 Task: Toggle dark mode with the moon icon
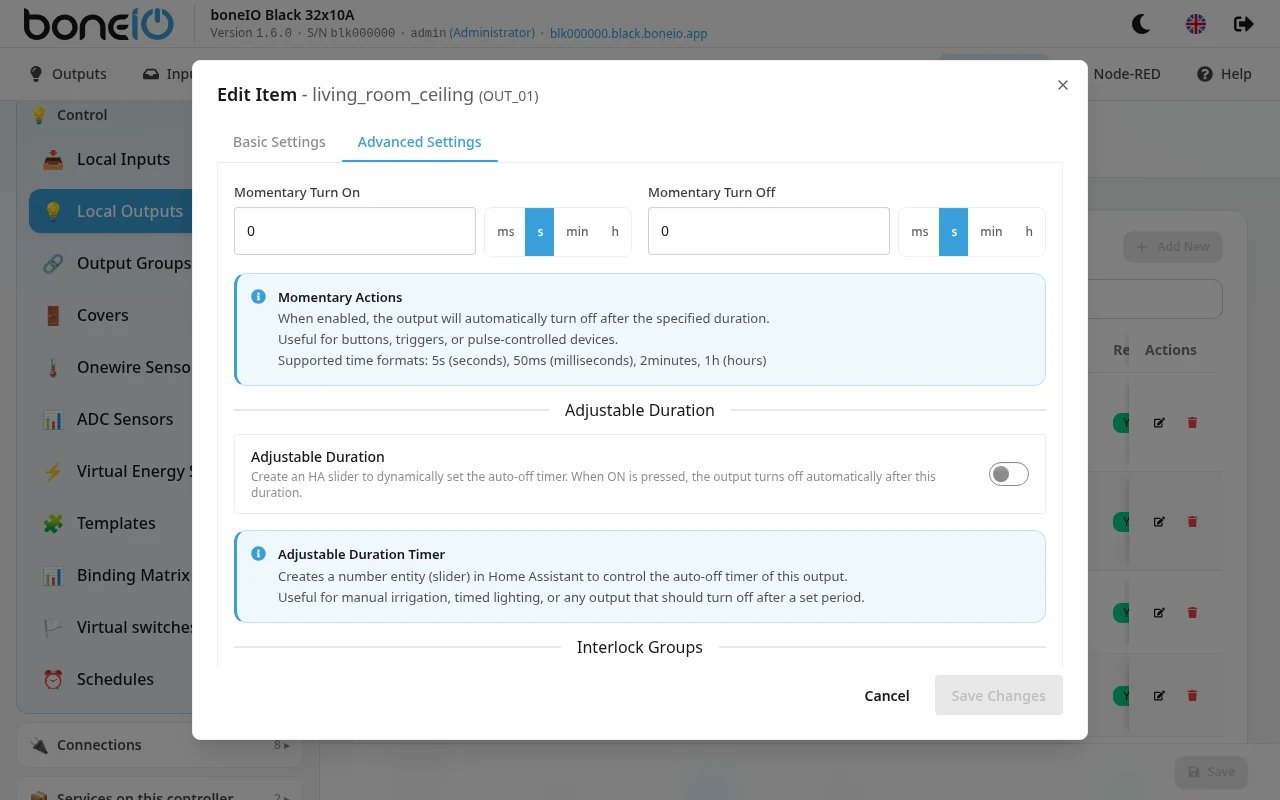point(1140,24)
